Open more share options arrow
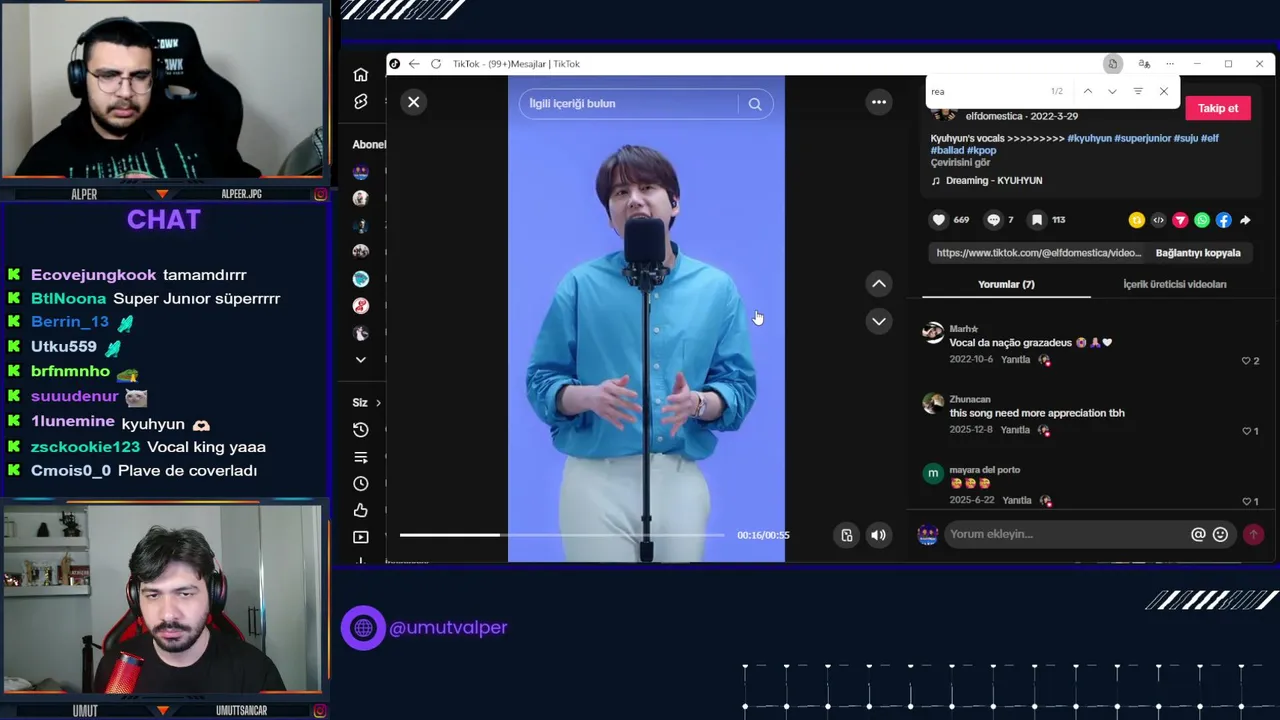Image resolution: width=1280 pixels, height=720 pixels. click(1245, 220)
